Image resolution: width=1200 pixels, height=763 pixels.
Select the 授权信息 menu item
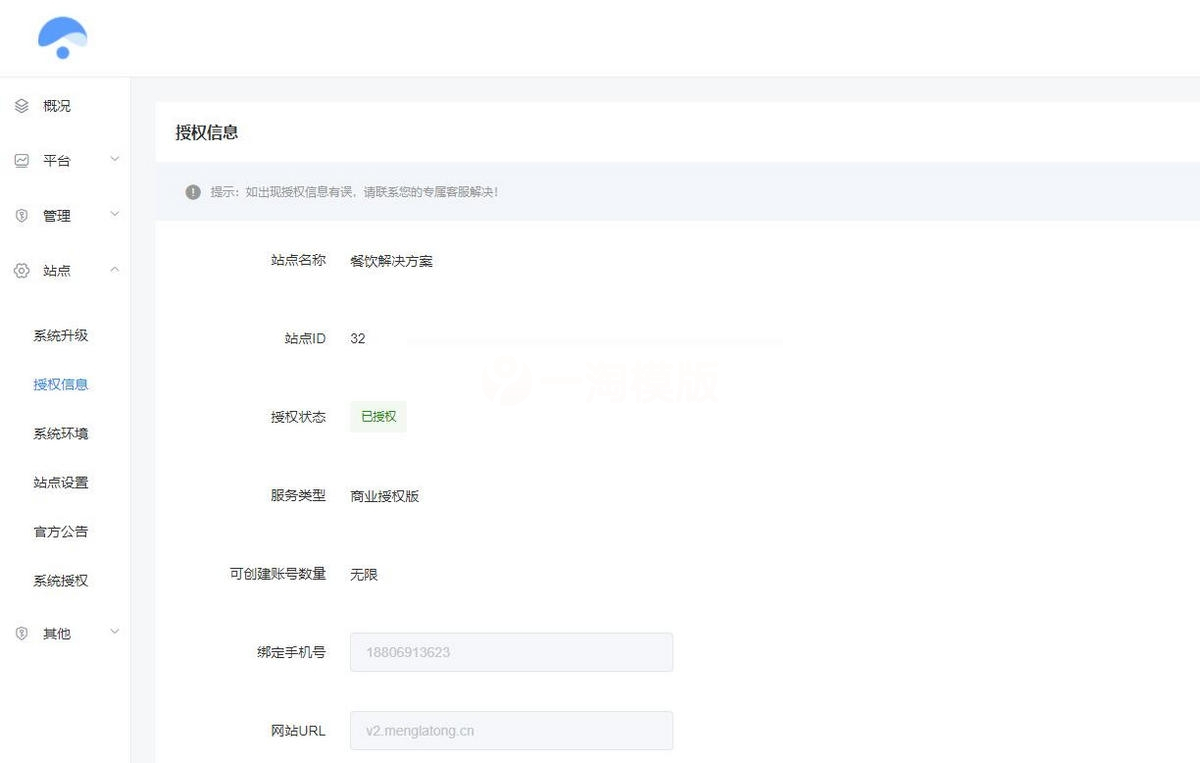[59, 384]
